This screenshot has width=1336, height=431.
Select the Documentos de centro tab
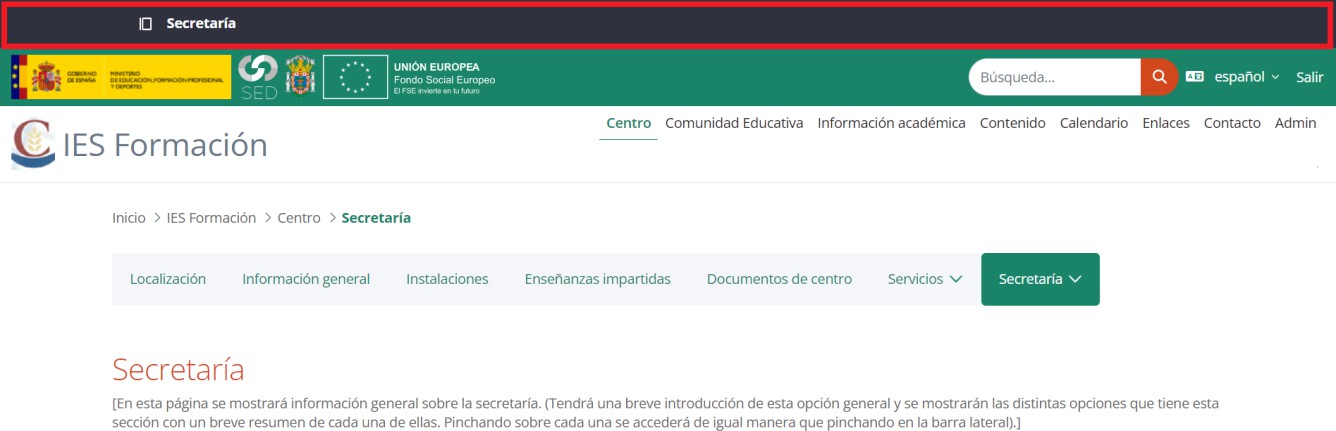(779, 279)
